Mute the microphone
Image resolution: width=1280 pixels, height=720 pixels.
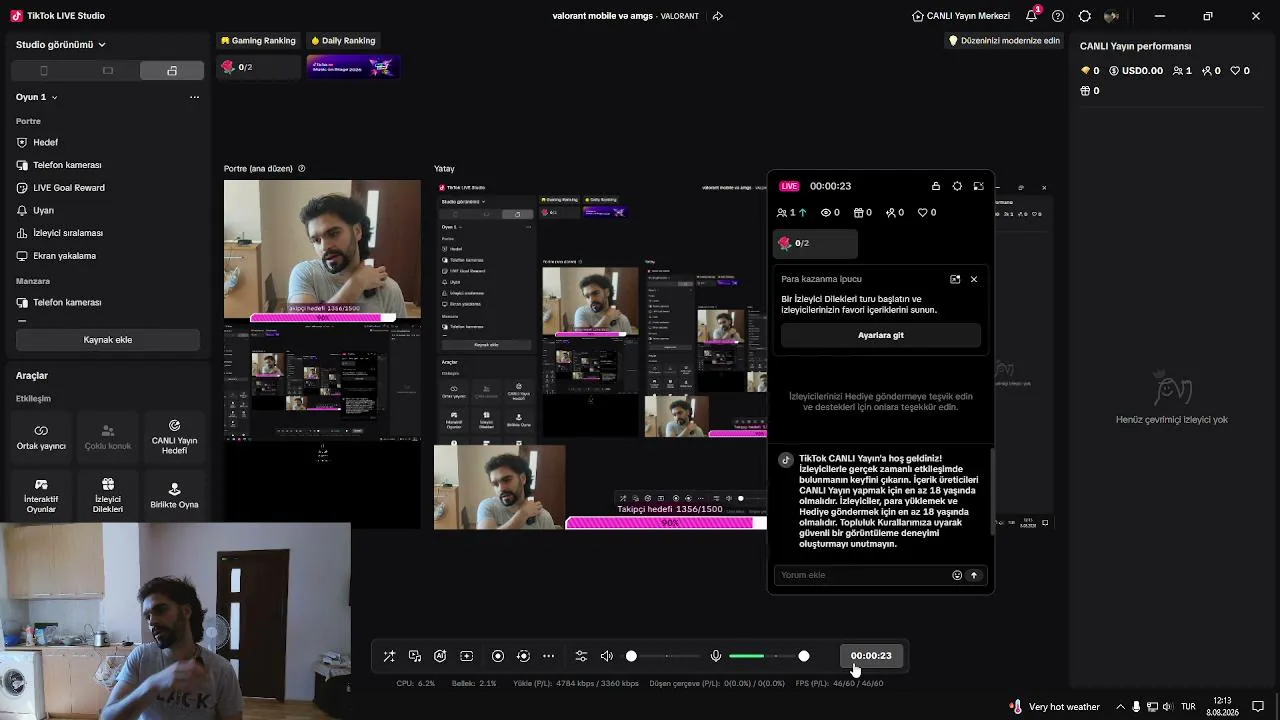(716, 656)
